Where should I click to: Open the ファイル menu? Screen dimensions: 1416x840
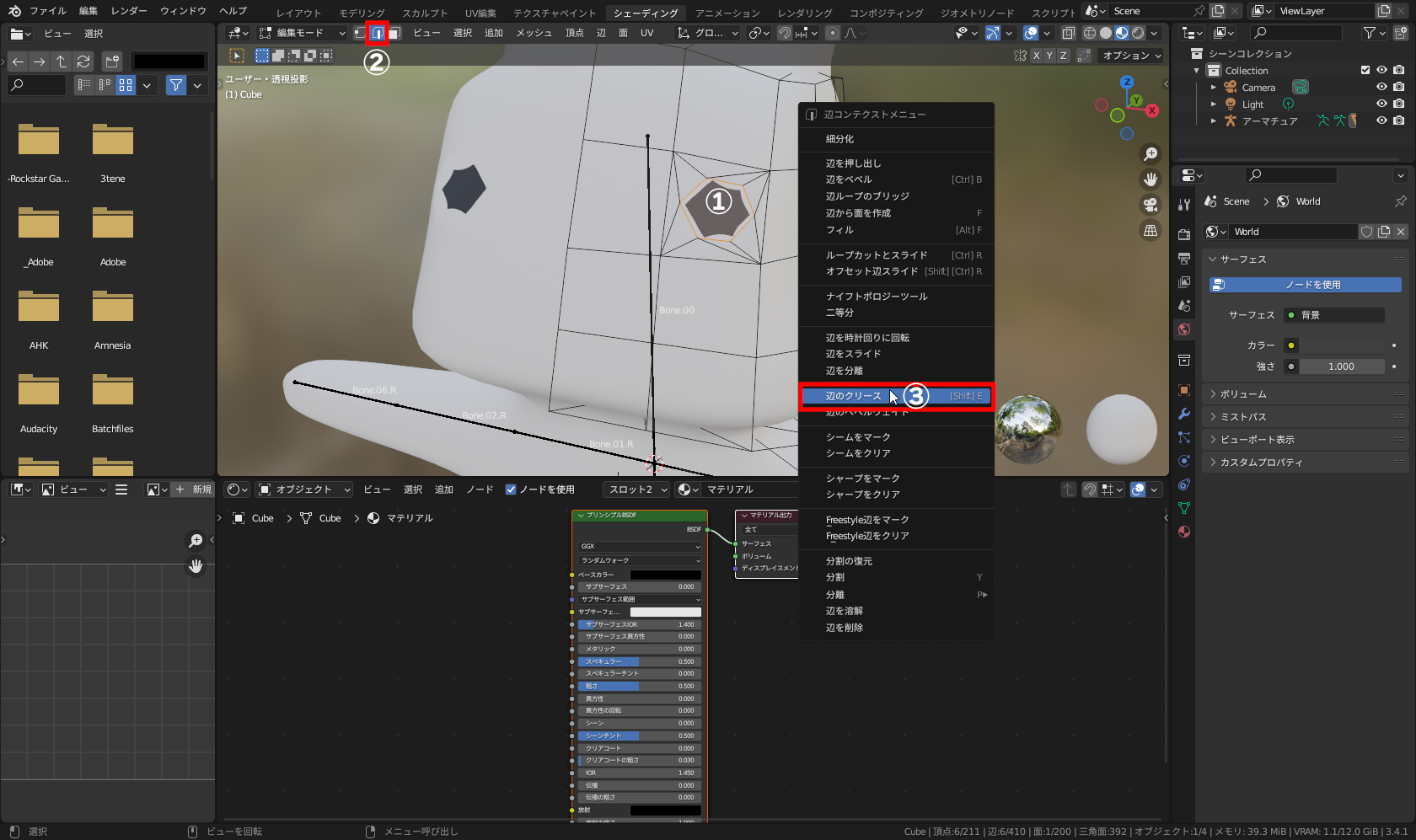click(x=48, y=11)
